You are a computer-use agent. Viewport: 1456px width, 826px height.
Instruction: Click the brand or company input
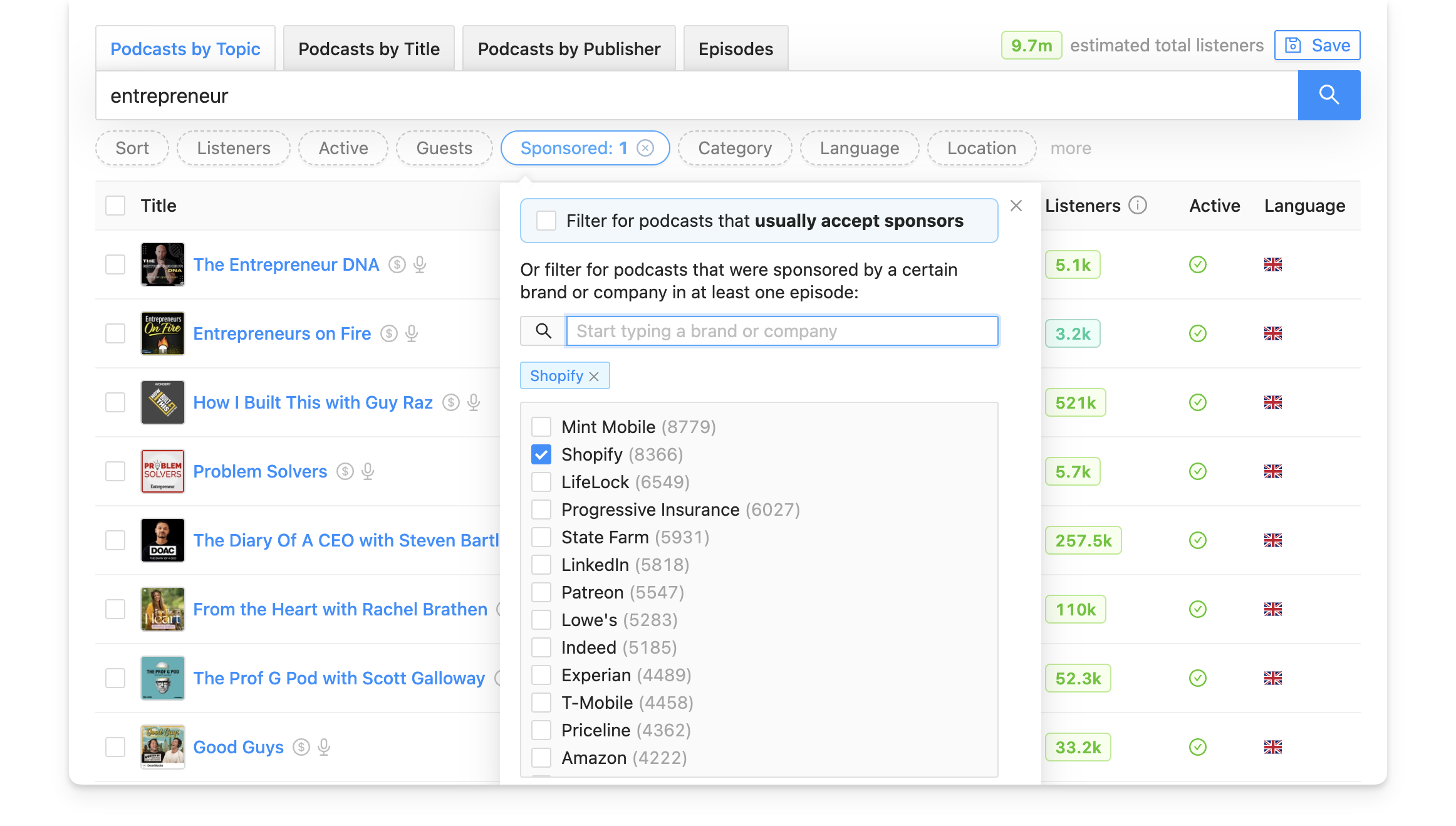coord(782,331)
